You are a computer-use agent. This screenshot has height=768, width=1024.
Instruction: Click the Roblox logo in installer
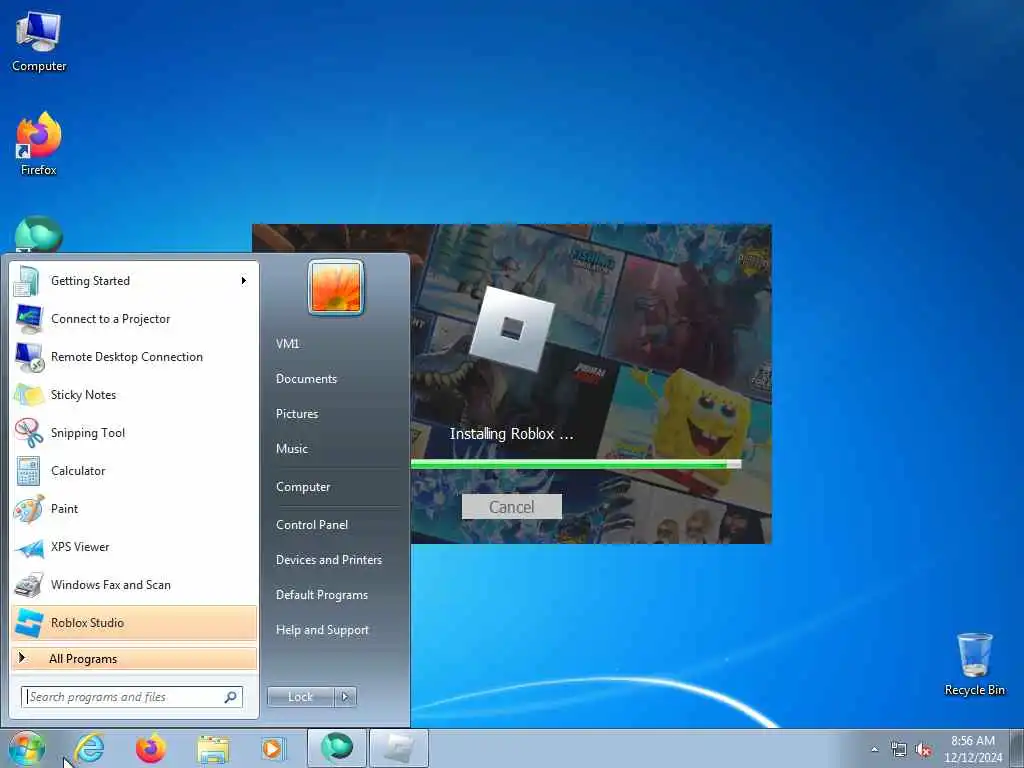tap(512, 328)
